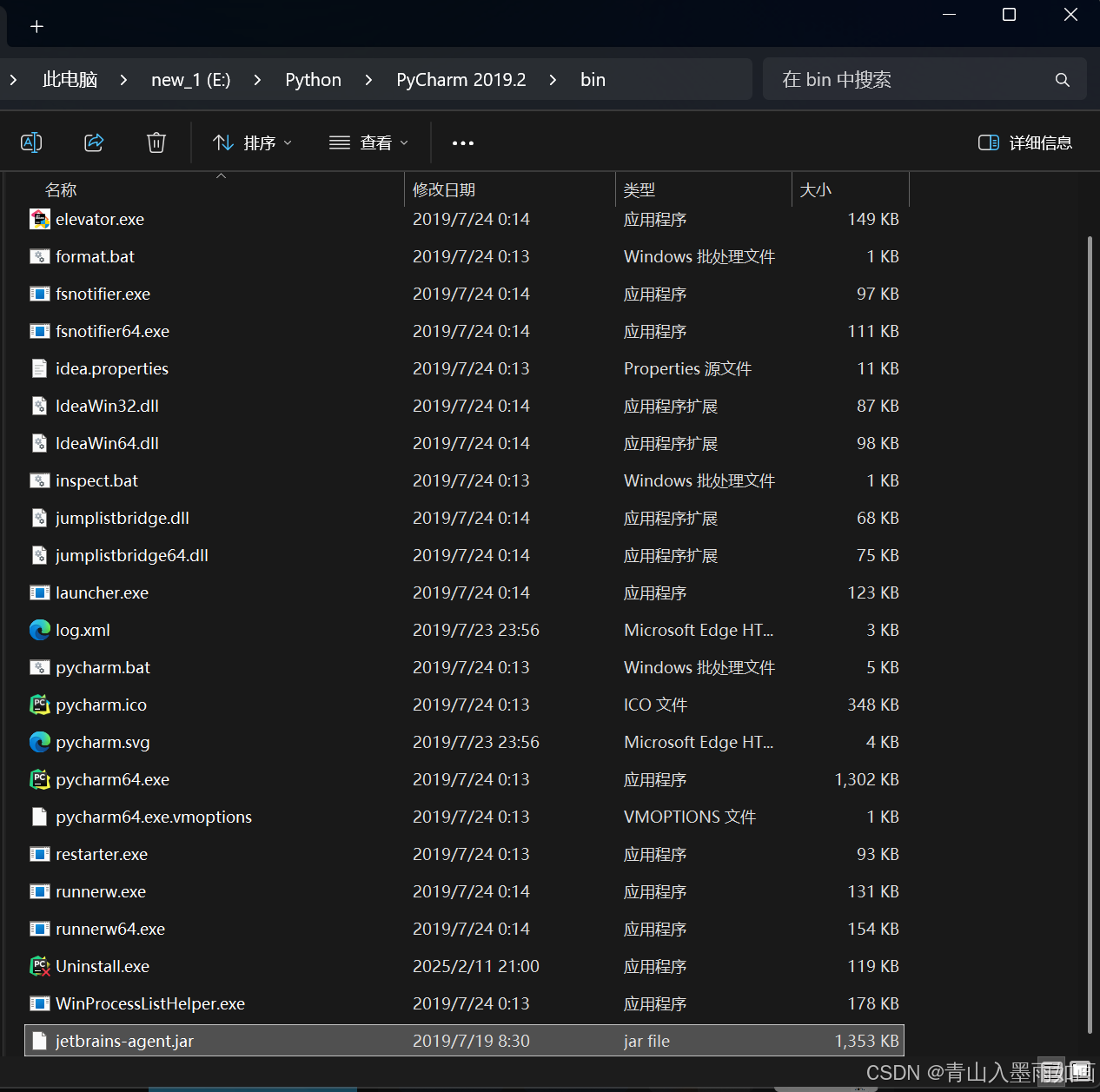Go to Python folder in breadcrumb
Viewport: 1100px width, 1092px height.
click(313, 80)
